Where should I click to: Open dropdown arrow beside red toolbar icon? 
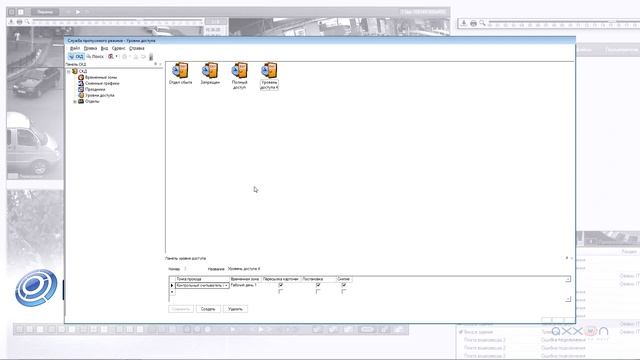pyautogui.click(x=116, y=56)
